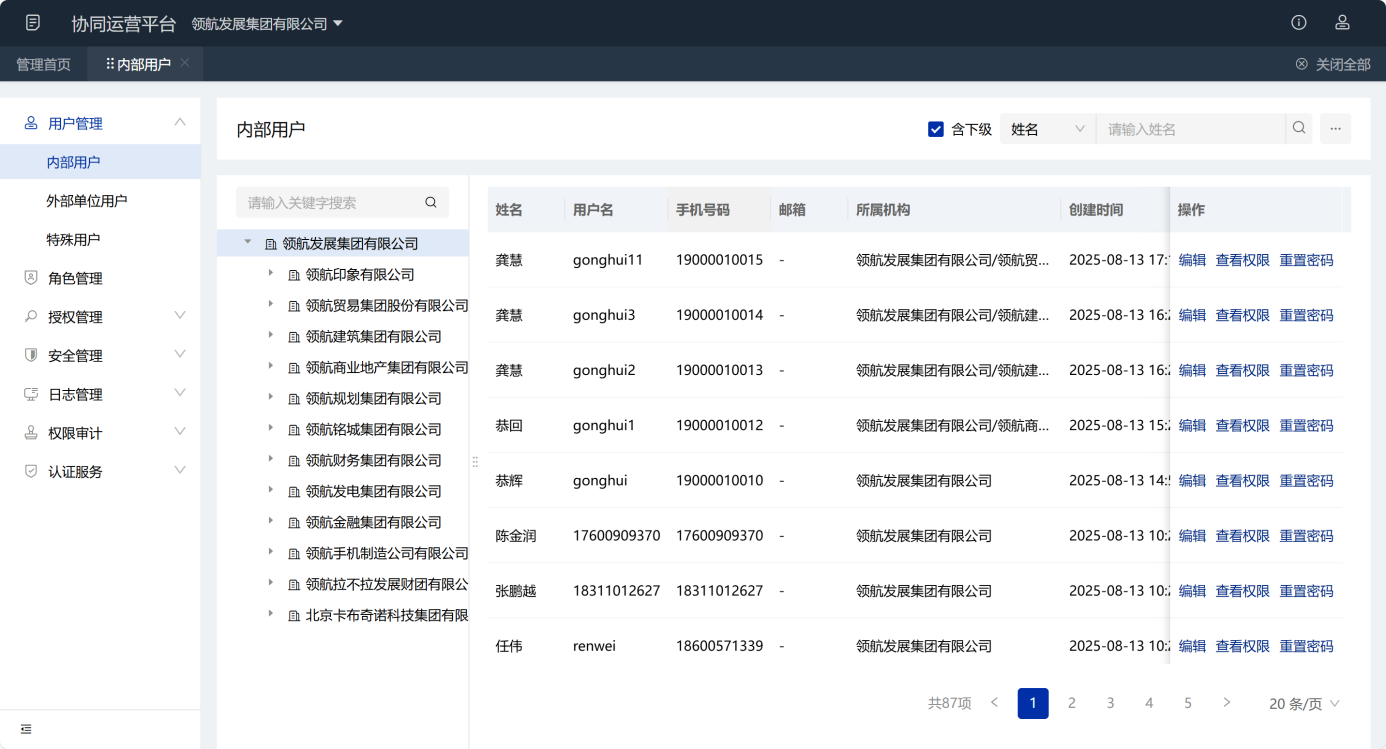Select 领航规划集团有限公司 in the tree

click(x=373, y=398)
